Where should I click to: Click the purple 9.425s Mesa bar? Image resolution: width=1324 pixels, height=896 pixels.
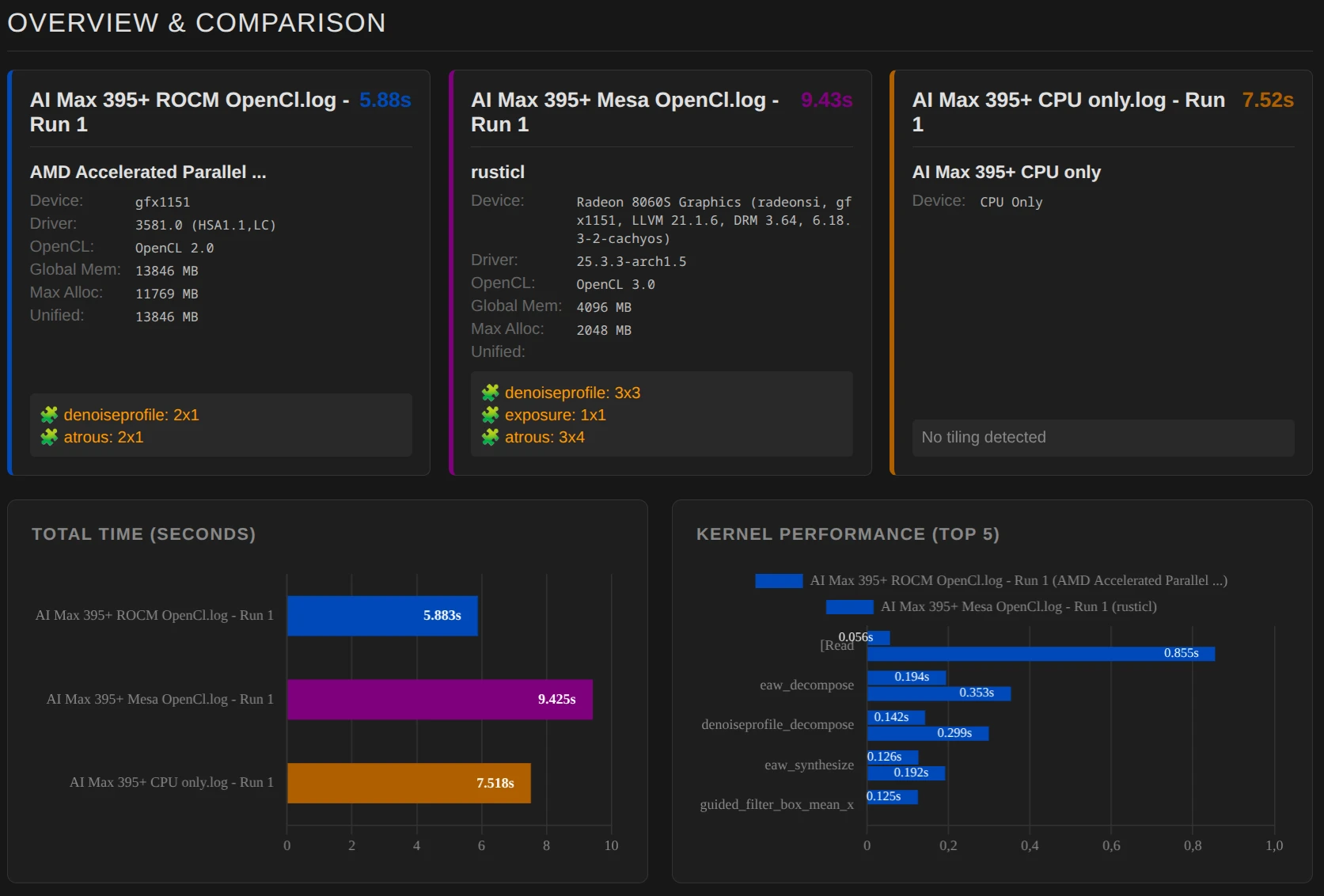pos(439,700)
